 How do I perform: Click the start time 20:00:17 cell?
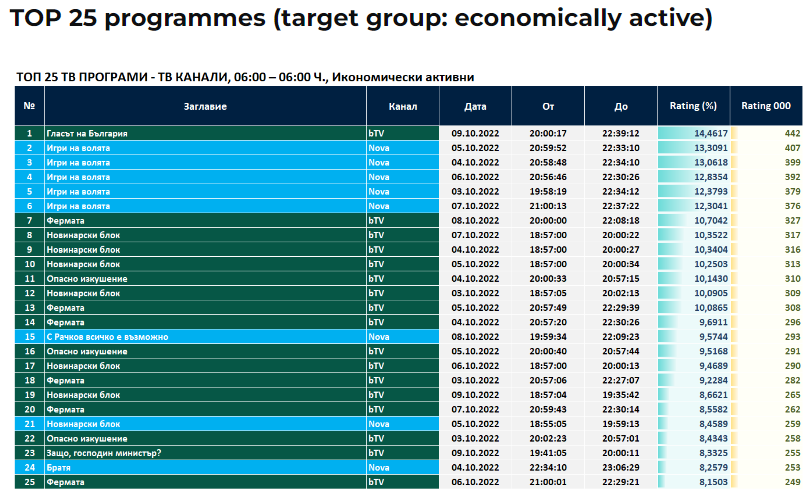click(x=548, y=133)
